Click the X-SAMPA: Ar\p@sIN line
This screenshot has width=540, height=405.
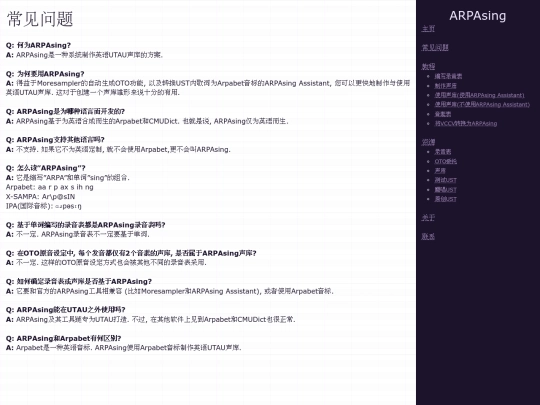tap(40, 197)
